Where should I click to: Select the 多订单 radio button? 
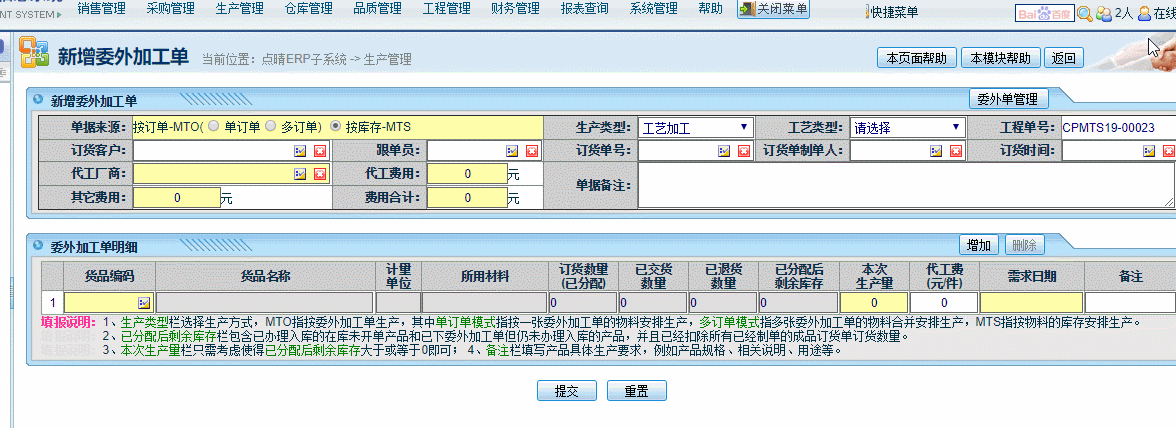[x=270, y=127]
